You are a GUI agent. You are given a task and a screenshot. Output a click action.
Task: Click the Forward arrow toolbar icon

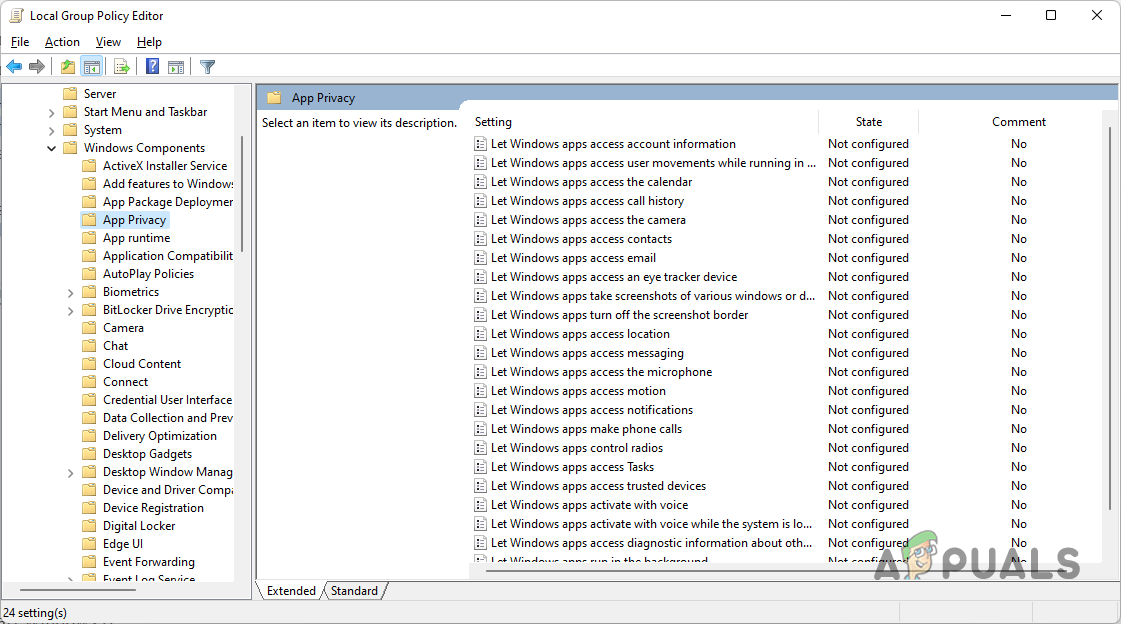coord(37,66)
